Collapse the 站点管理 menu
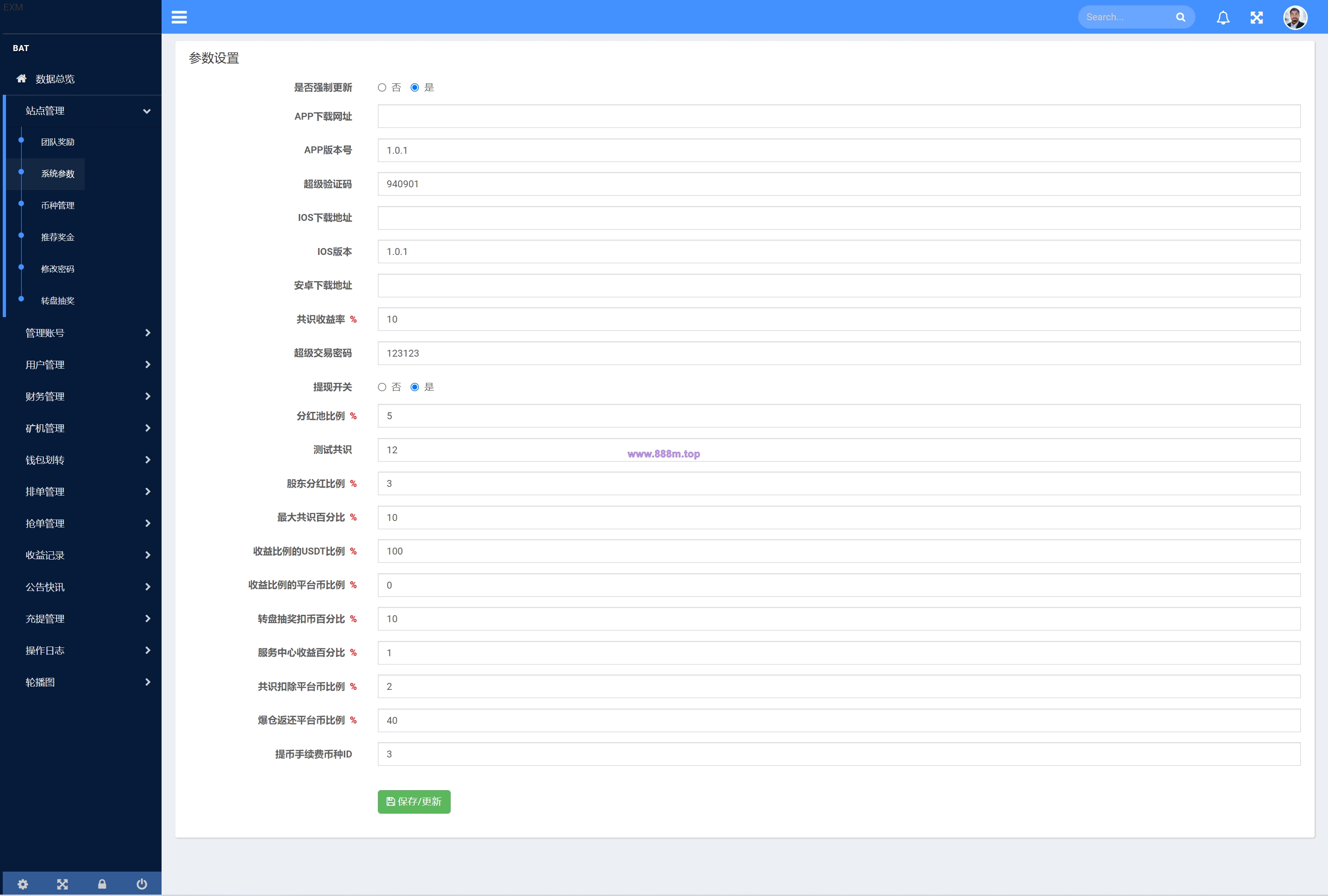The image size is (1328, 896). pos(83,111)
